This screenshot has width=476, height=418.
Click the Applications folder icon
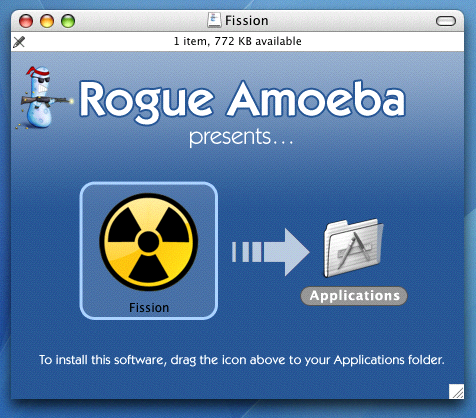[353, 248]
